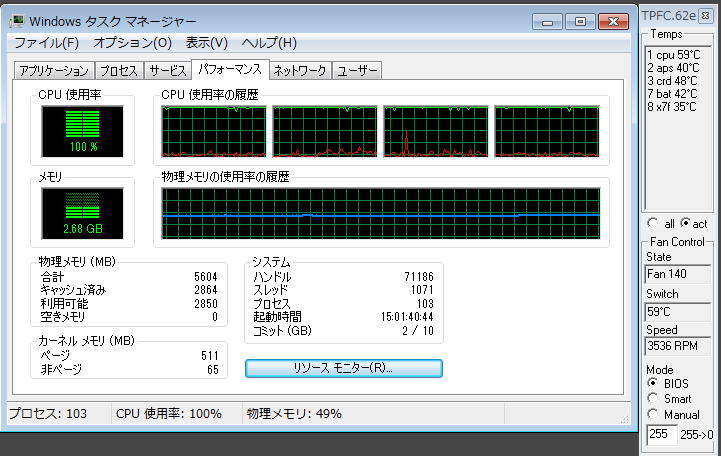Viewport: 721px width, 456px height.
Task: Open the ファイル(F) menu
Action: tap(46, 43)
